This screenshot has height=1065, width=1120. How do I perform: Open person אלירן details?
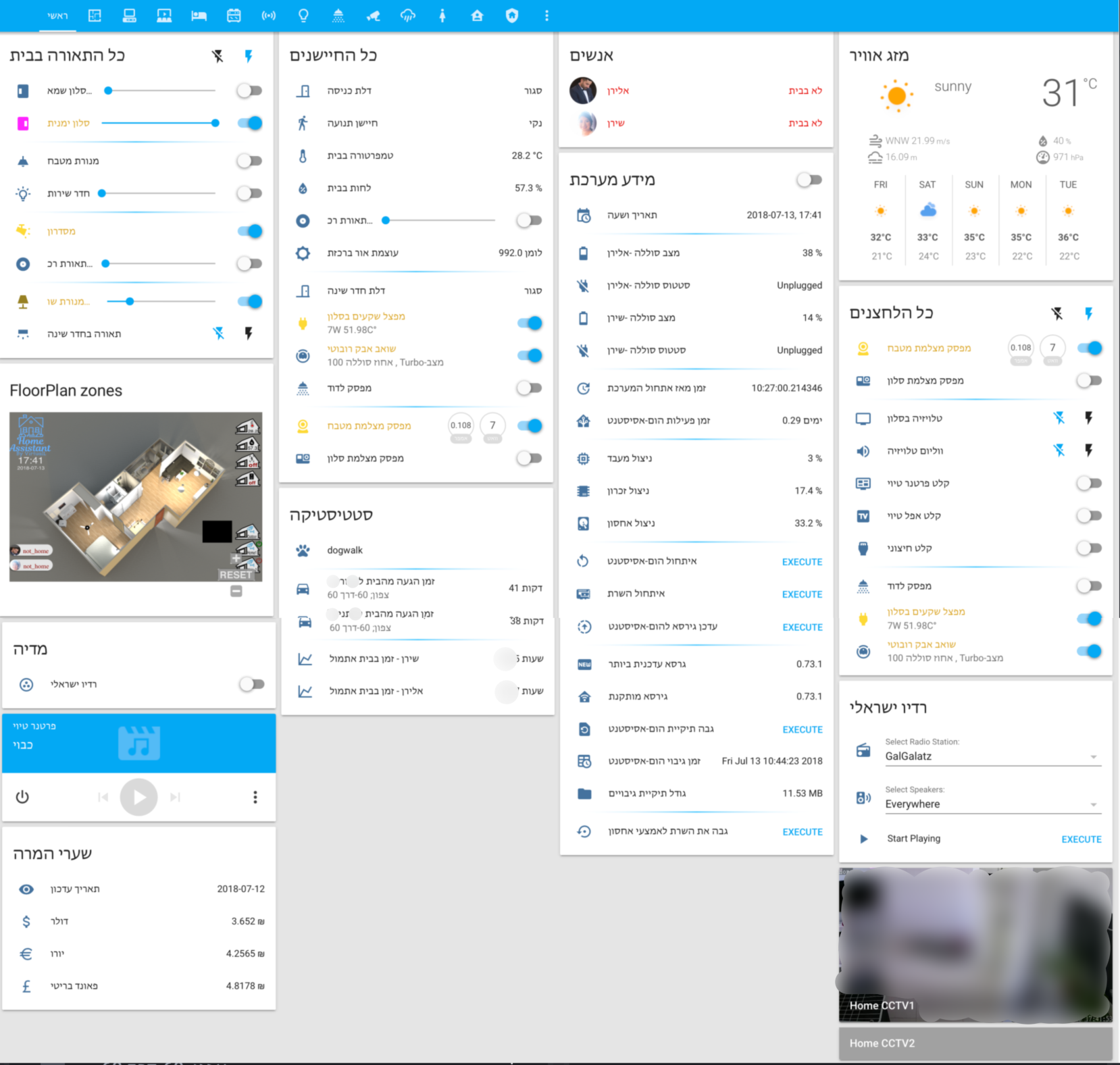pyautogui.click(x=696, y=90)
